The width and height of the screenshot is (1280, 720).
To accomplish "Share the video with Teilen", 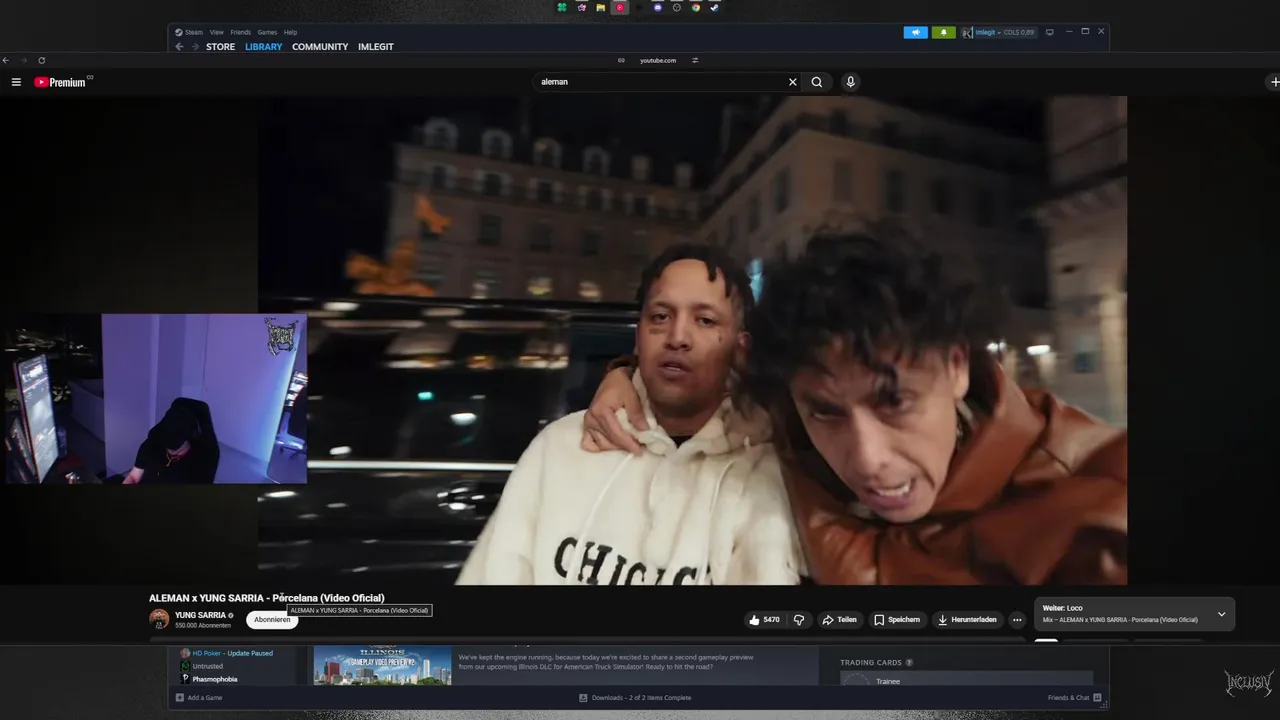I will click(839, 620).
